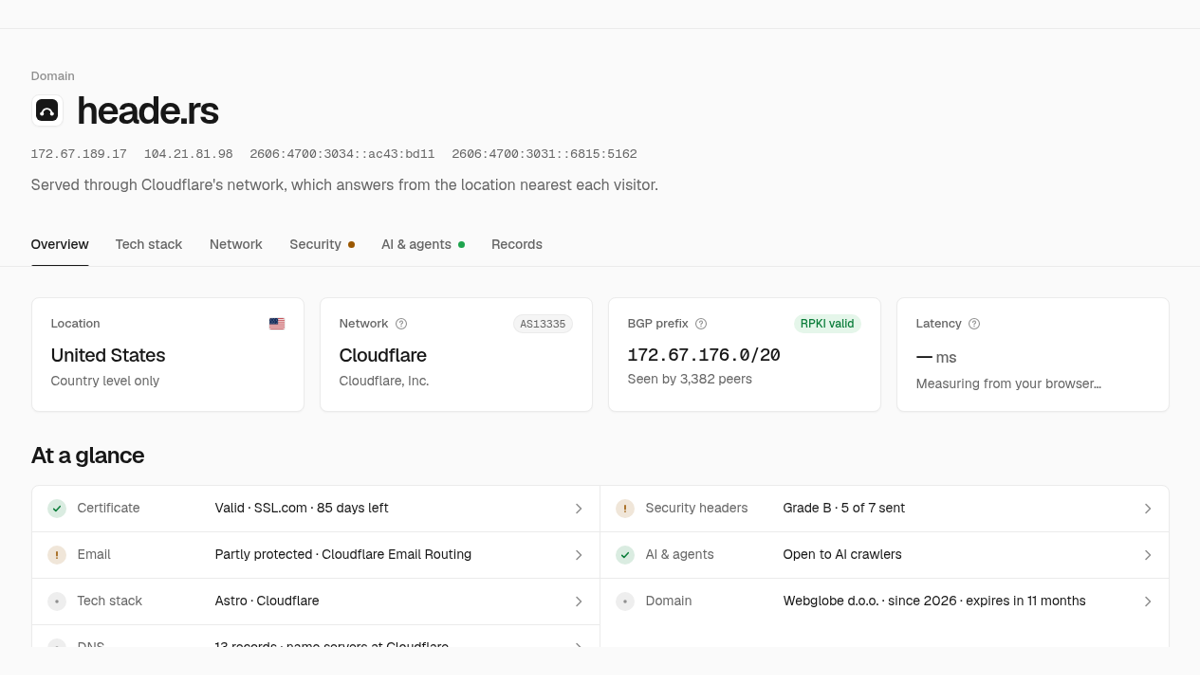Click the "Grade B · 5 of 7 sent" text
The image size is (1200, 675).
click(844, 508)
